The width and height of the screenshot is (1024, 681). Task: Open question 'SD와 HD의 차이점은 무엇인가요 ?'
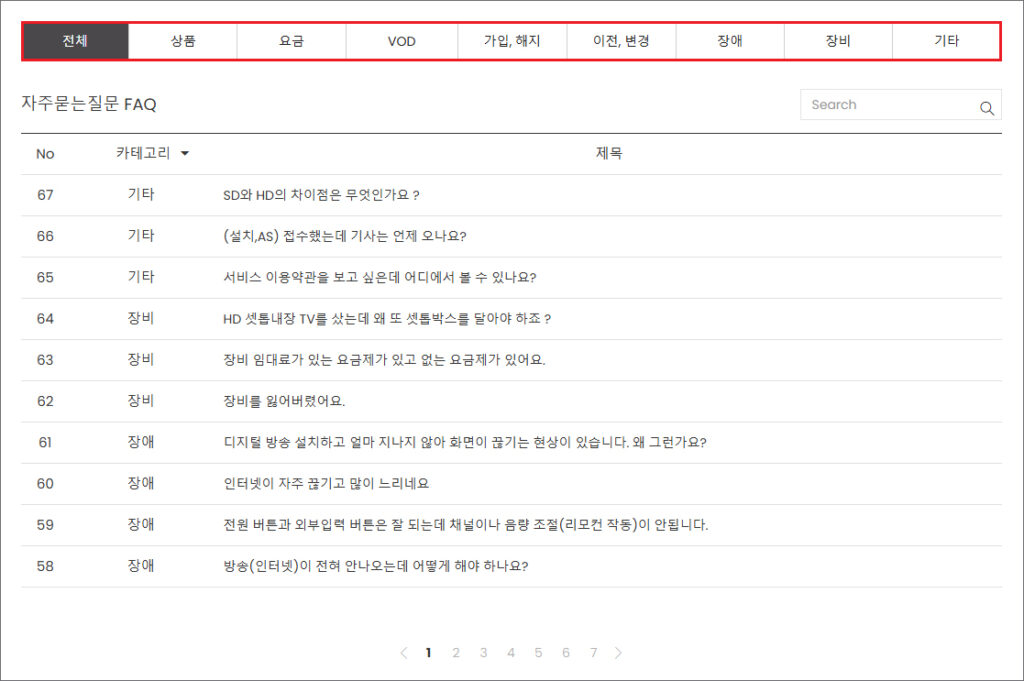[x=321, y=195]
